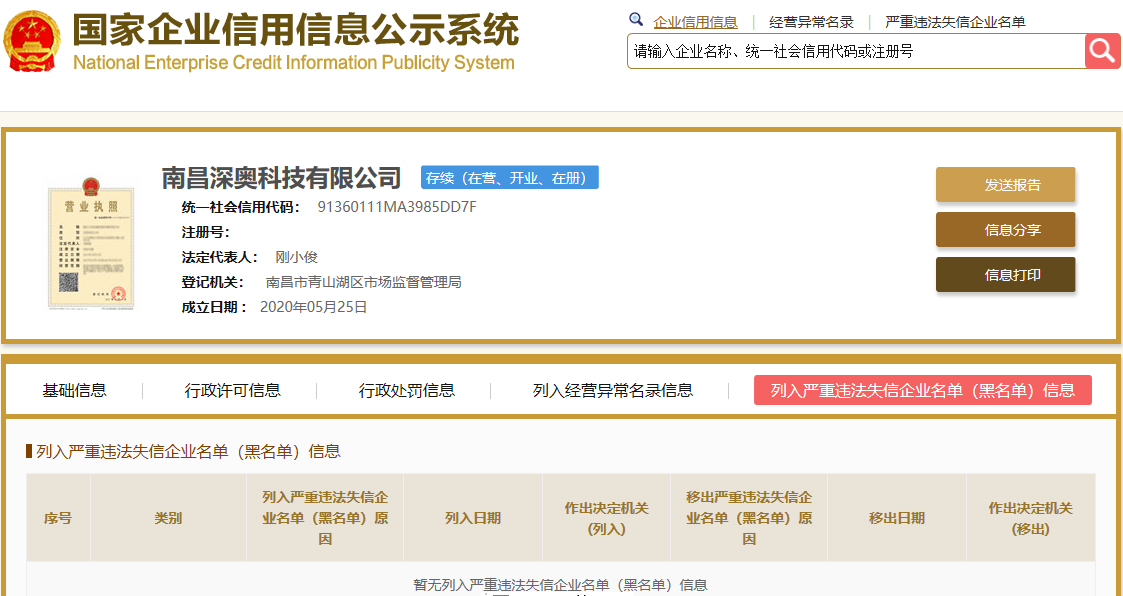The width and height of the screenshot is (1123, 596).
Task: Select the 经营异常名录 search category
Action: (811, 22)
